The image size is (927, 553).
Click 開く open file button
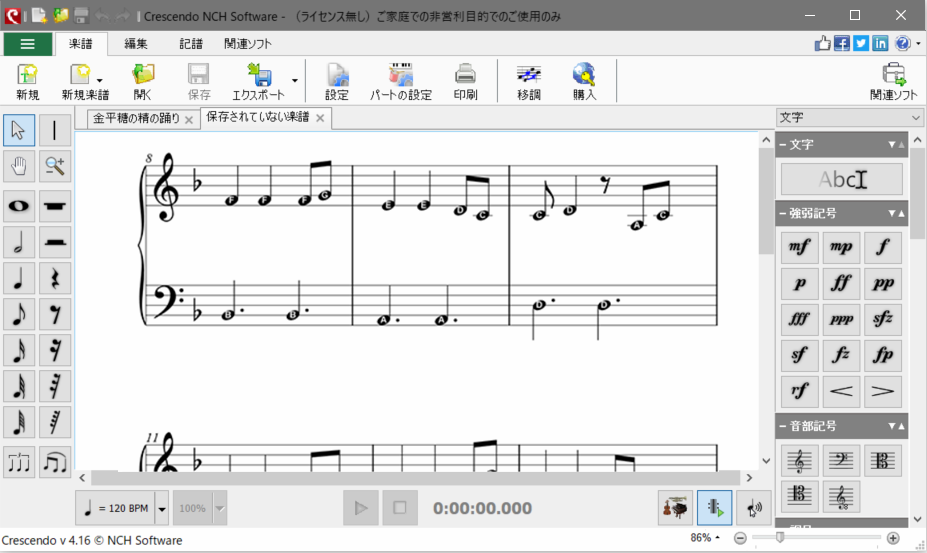[x=142, y=82]
